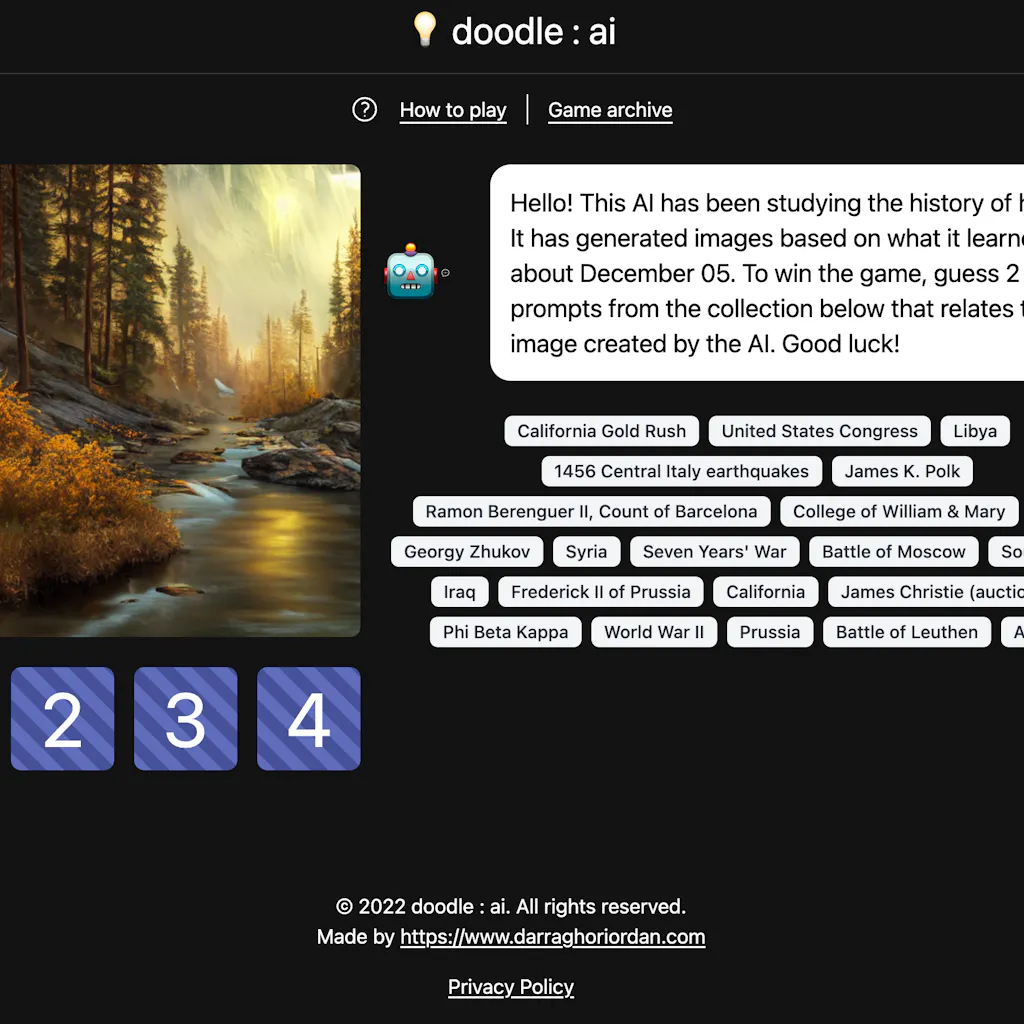Visit the darraghoriordan.com link

tap(552, 937)
